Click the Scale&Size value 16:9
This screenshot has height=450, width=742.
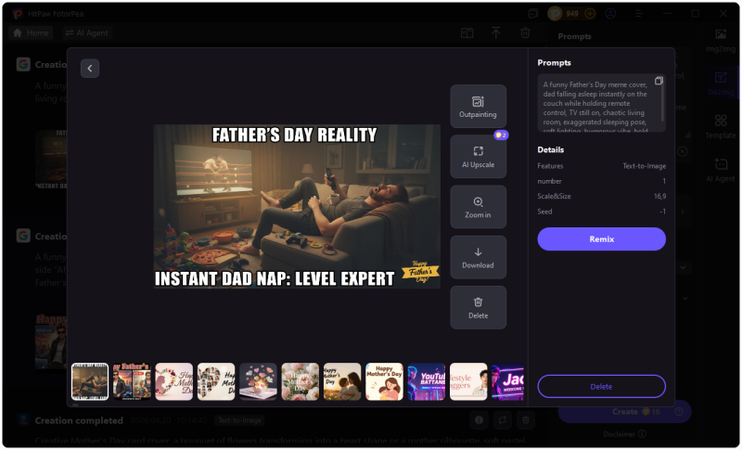click(x=660, y=196)
